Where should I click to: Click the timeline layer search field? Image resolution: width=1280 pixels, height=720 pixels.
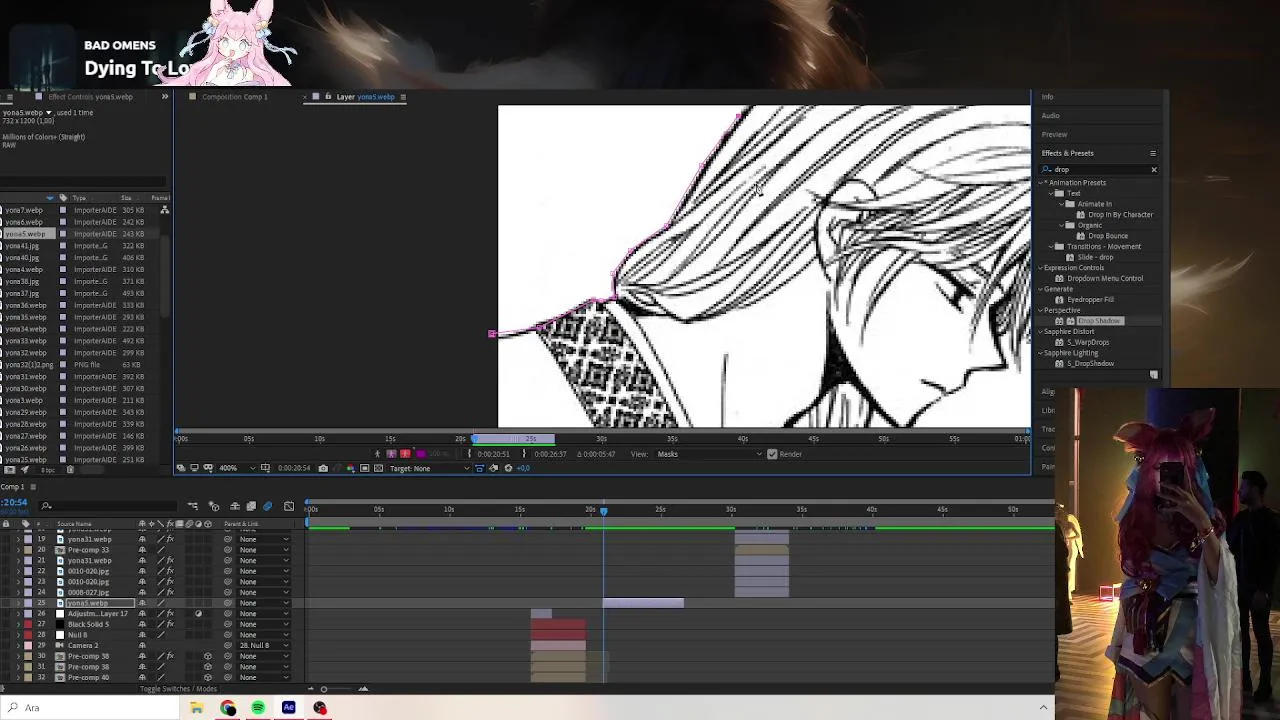(x=109, y=506)
